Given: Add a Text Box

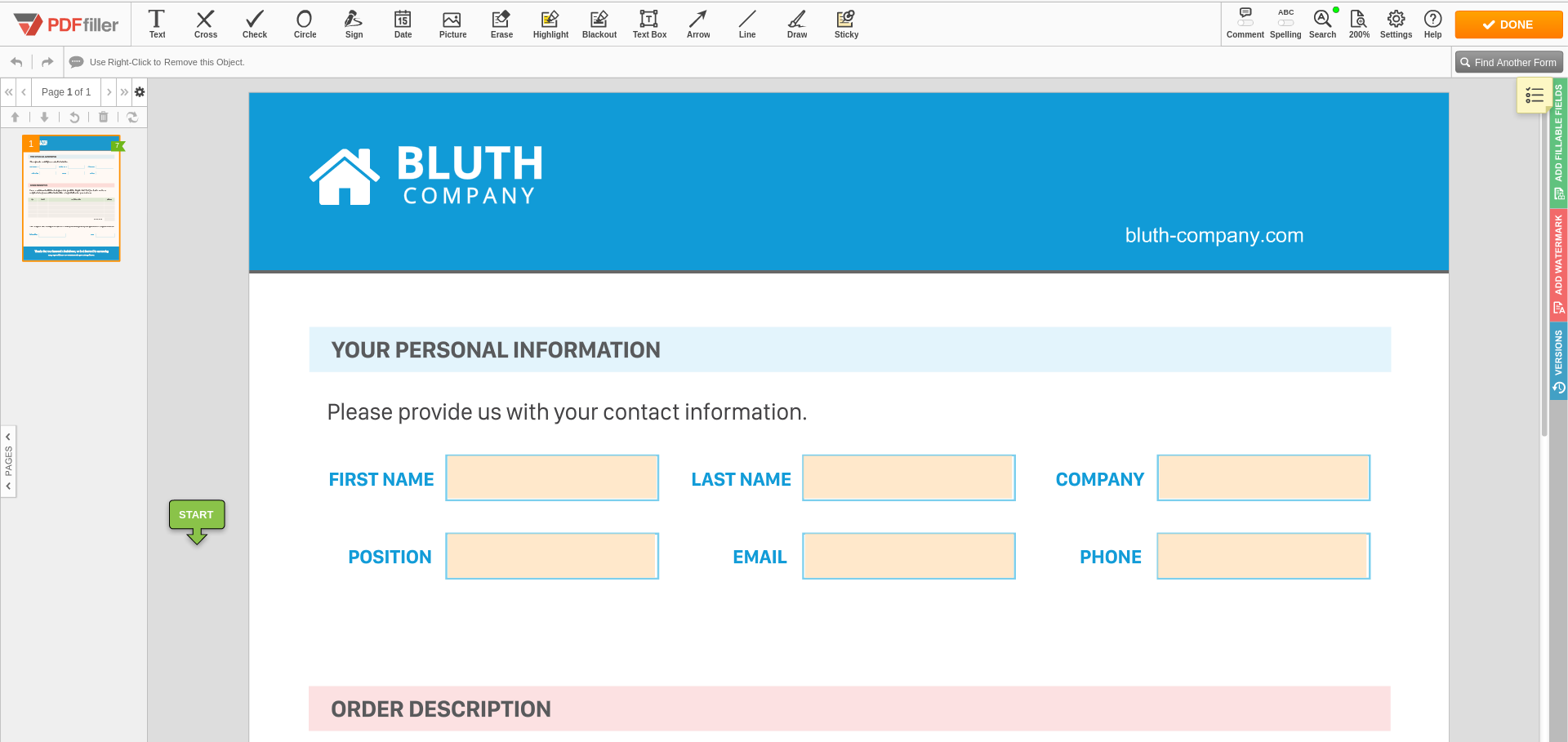Looking at the screenshot, I should pyautogui.click(x=649, y=24).
